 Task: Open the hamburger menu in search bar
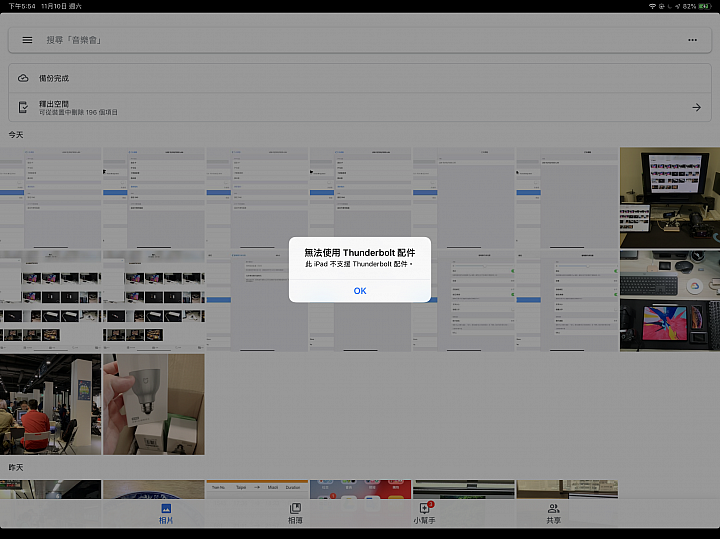(28, 40)
